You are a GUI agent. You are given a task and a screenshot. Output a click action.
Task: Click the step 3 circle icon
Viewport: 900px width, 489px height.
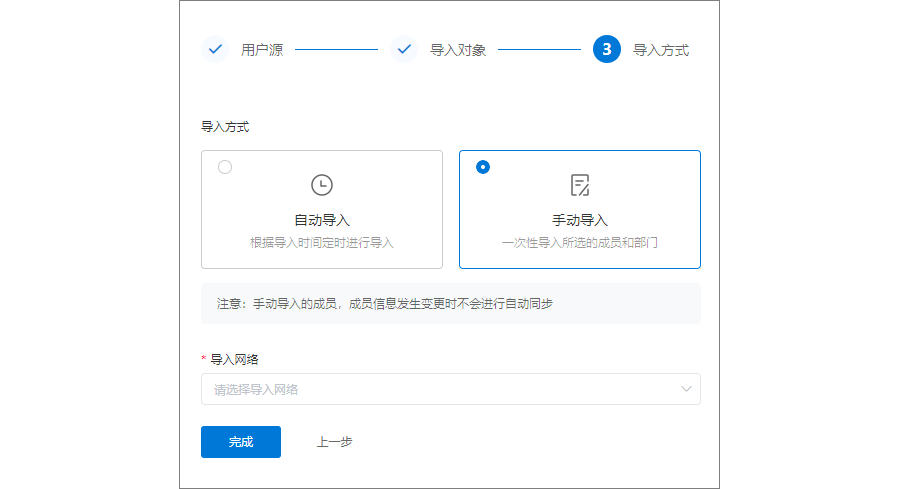(x=607, y=49)
